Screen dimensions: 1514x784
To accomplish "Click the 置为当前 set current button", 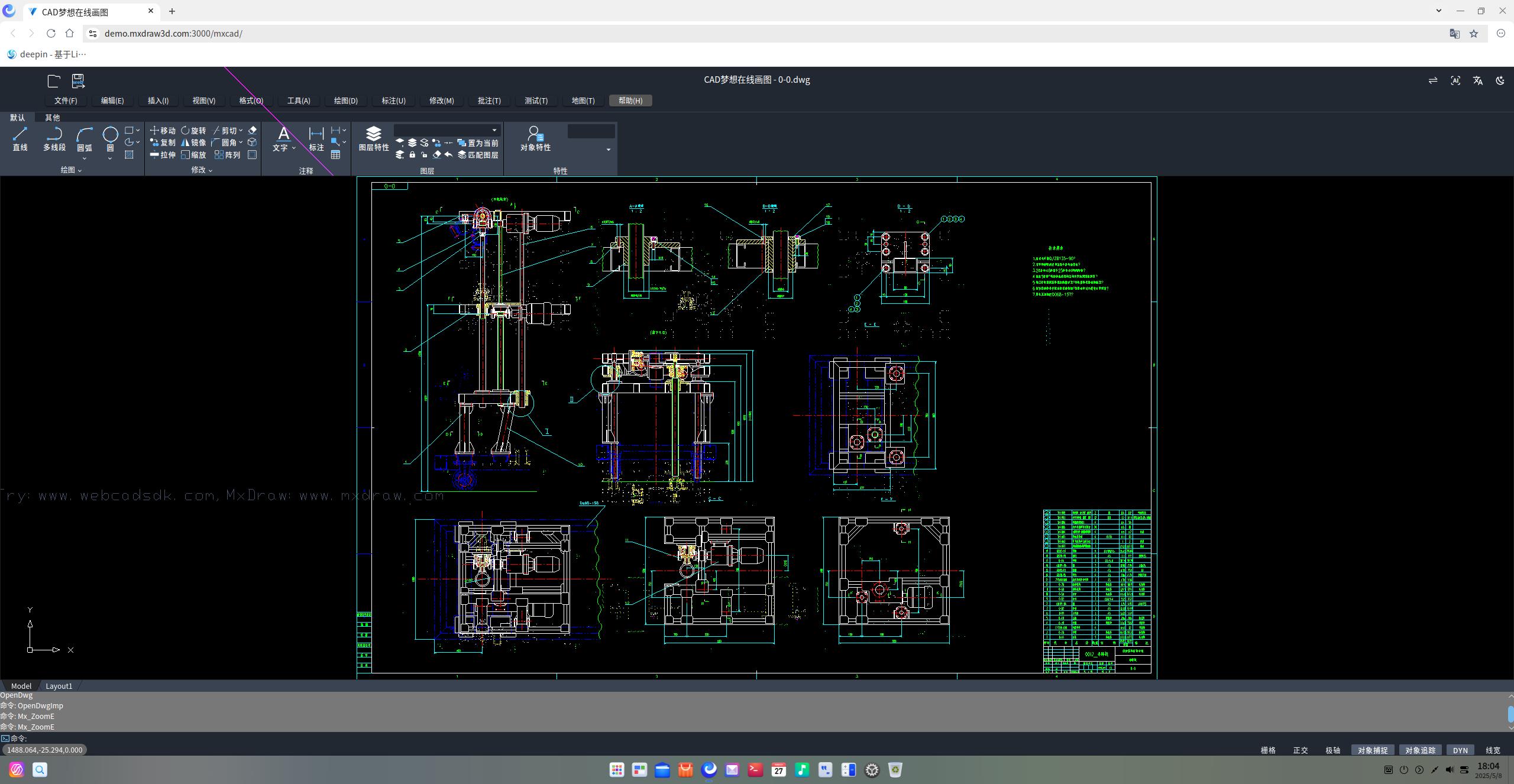I will (x=478, y=143).
